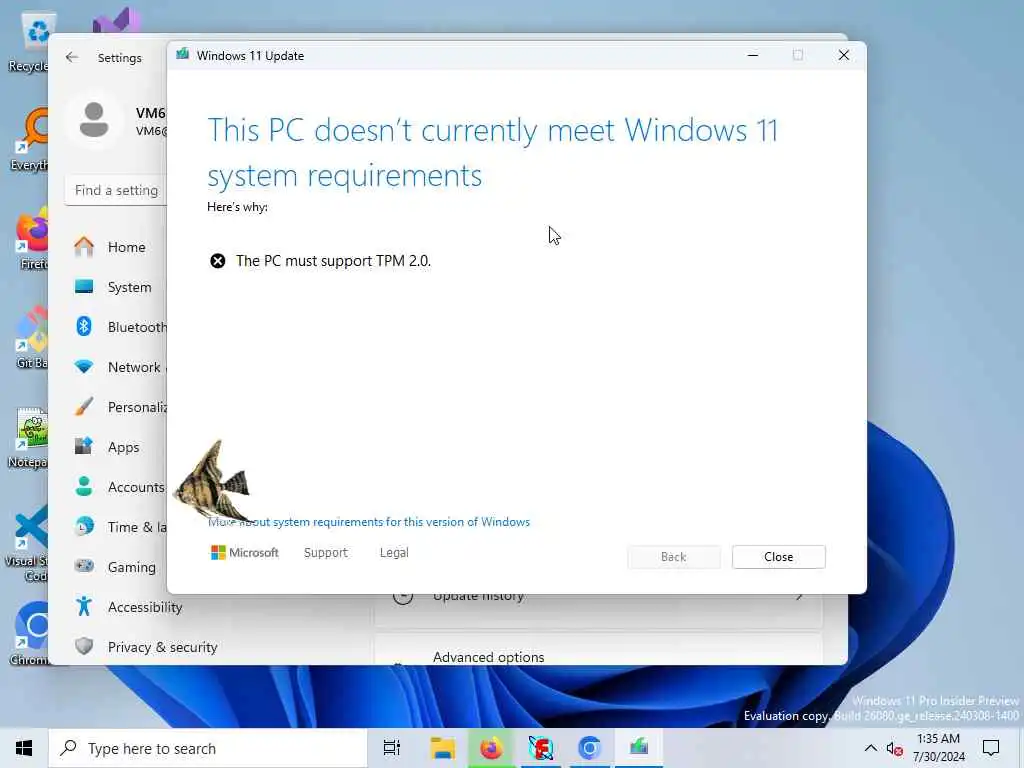Click the System monitor icon in sidebar

coord(84,287)
